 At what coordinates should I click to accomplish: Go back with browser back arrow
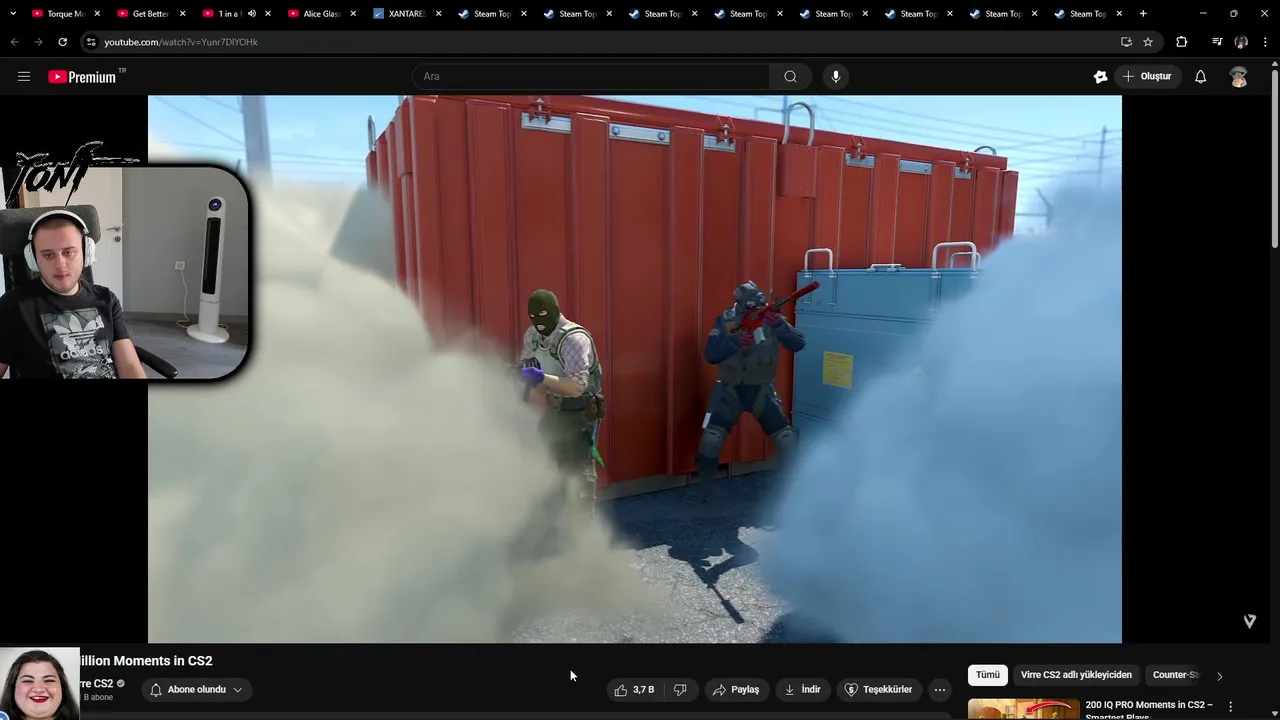14,42
